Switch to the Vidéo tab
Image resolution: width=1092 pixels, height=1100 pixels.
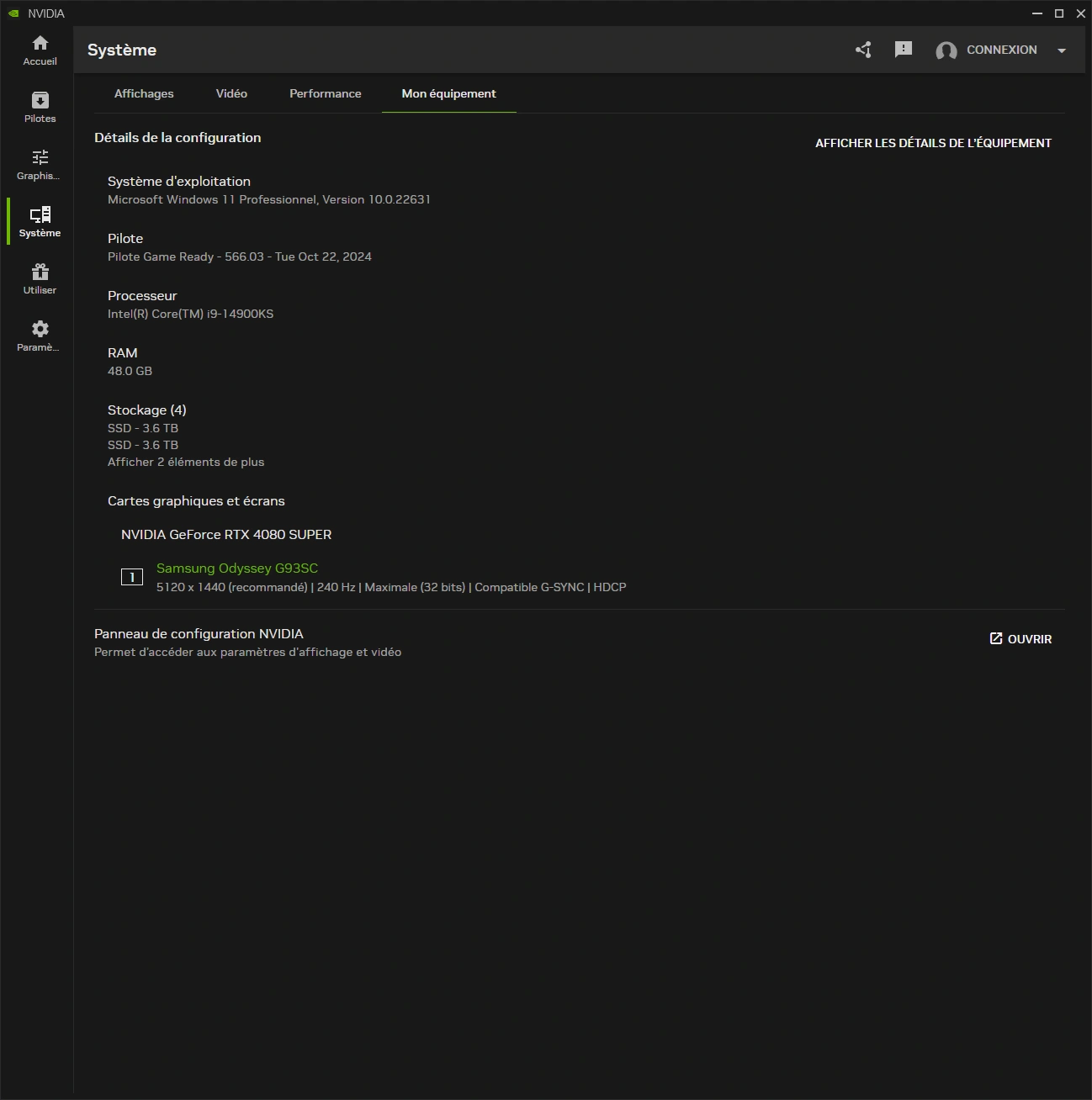pyautogui.click(x=231, y=93)
